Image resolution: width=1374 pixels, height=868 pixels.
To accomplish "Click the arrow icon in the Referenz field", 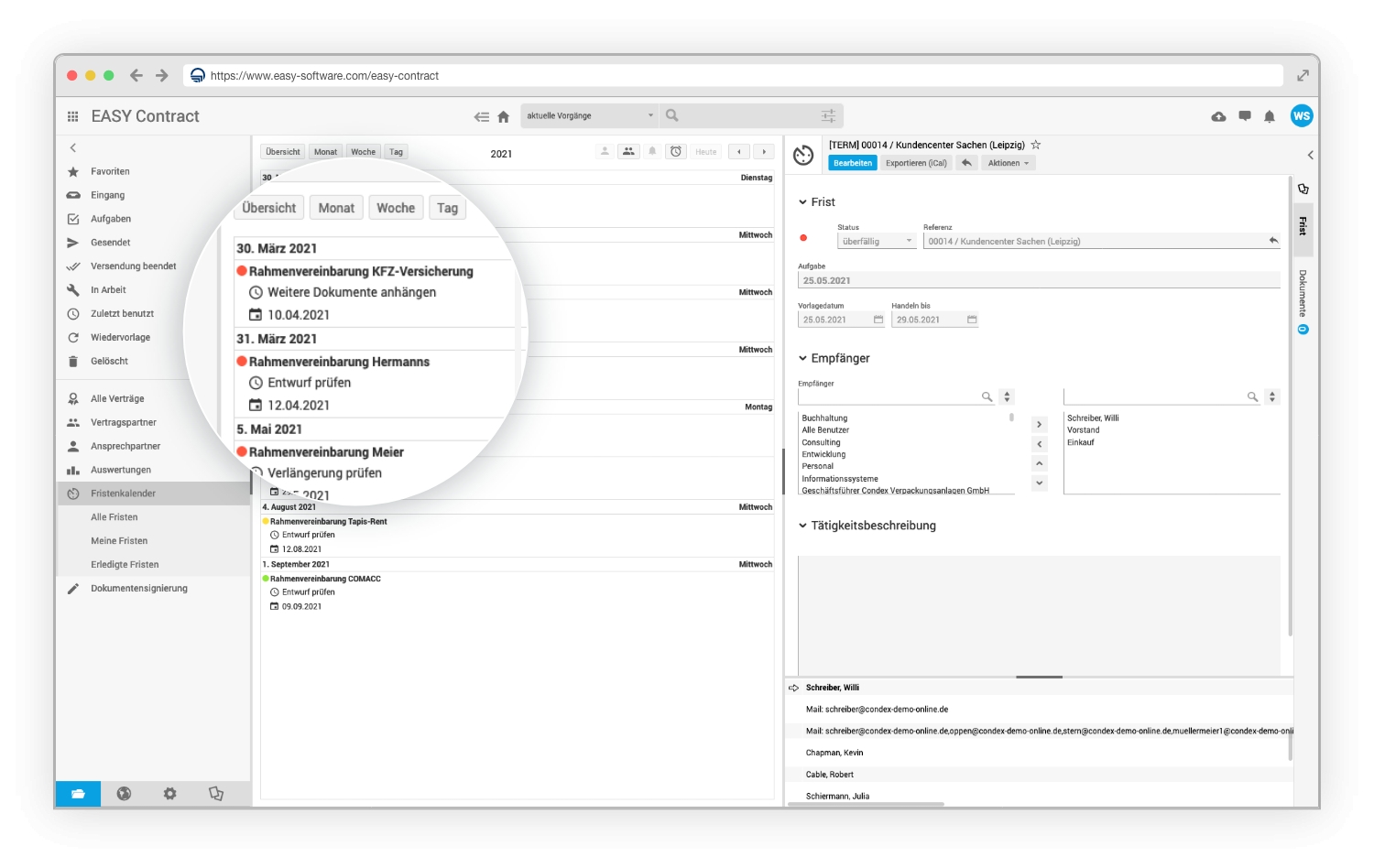I will point(1273,241).
